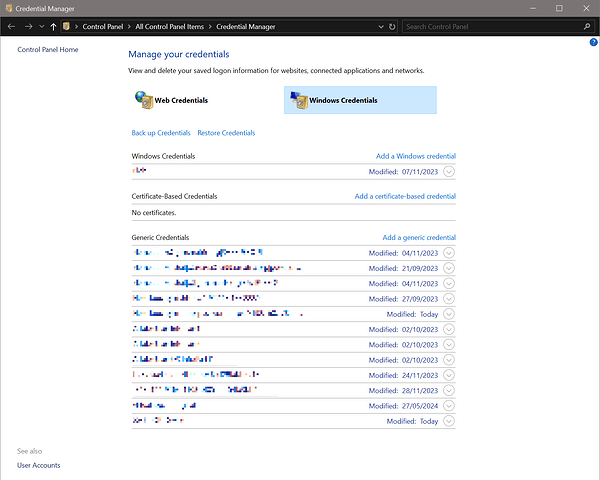Expand the generic credential modified 27/05/2024
This screenshot has height=480, width=600.
[x=449, y=406]
